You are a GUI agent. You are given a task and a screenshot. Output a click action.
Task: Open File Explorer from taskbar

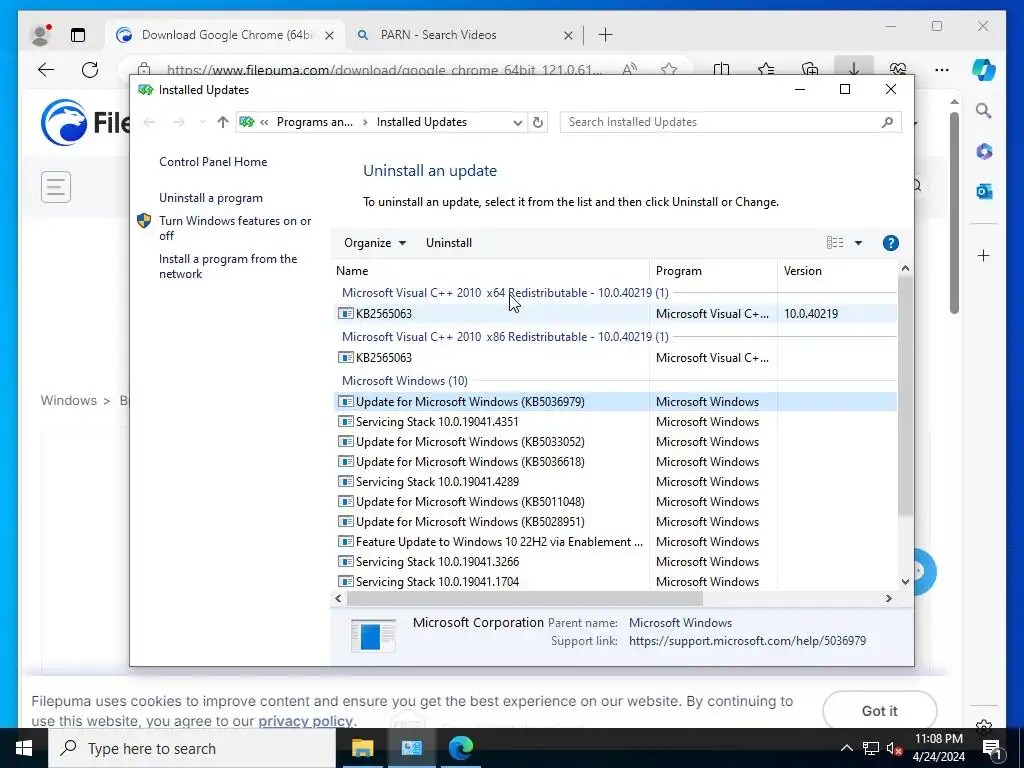click(x=362, y=748)
